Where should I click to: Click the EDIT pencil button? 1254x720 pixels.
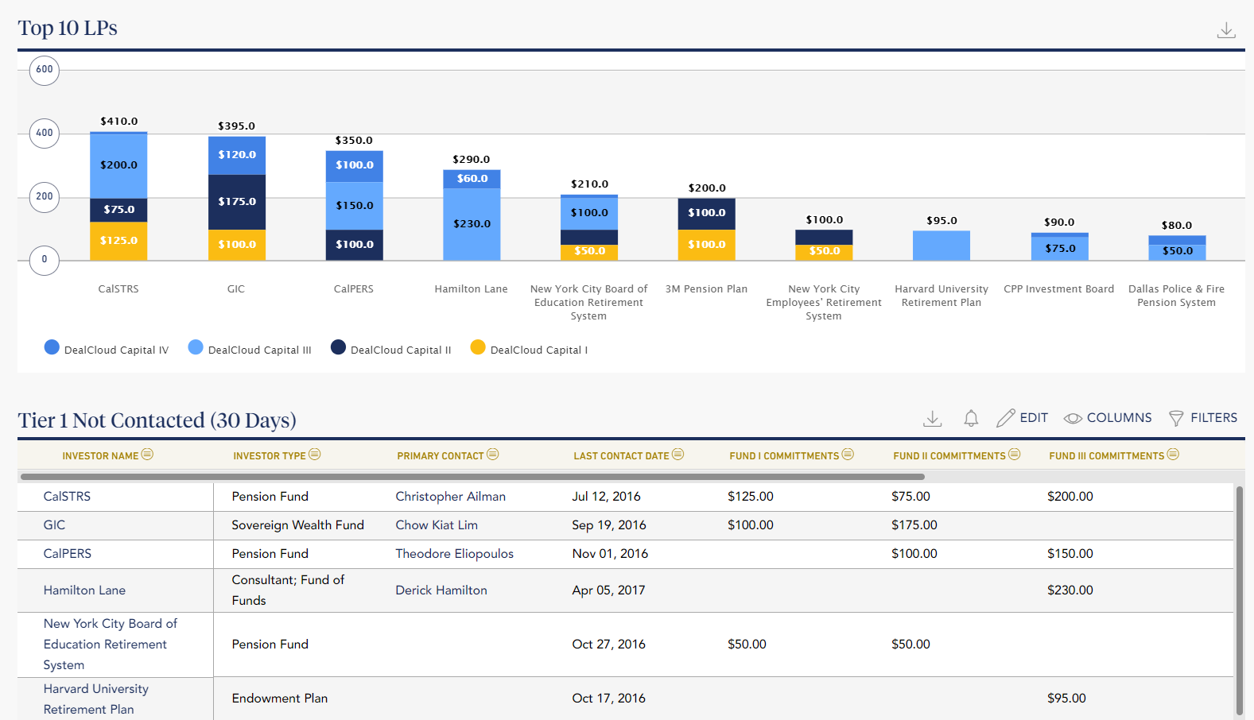pyautogui.click(x=1022, y=418)
